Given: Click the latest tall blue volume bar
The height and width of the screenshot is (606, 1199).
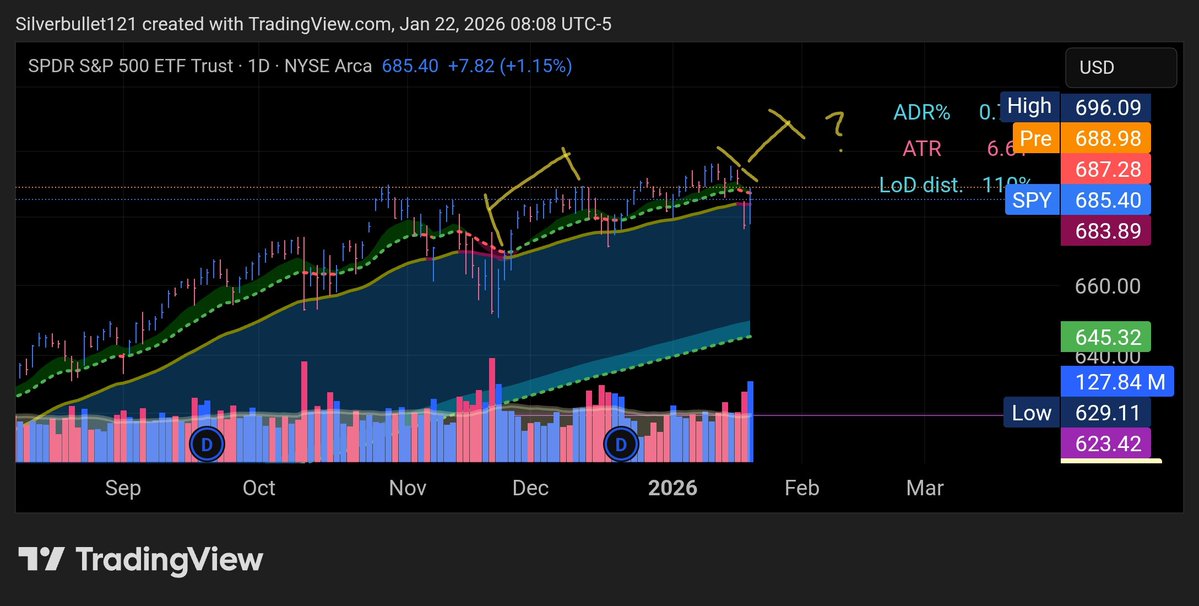Looking at the screenshot, I should coord(751,421).
